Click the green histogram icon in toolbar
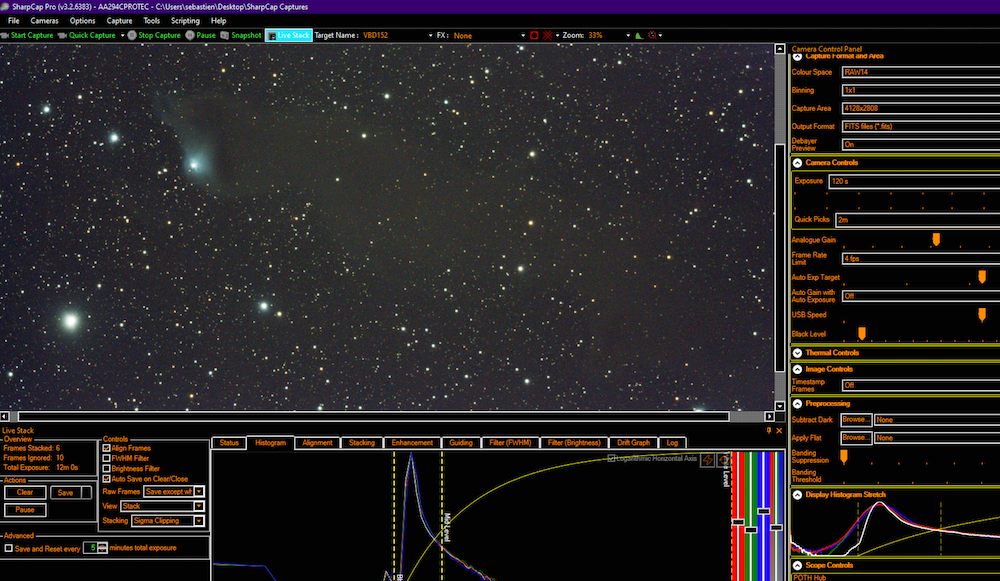This screenshot has width=1000, height=581. tap(639, 35)
